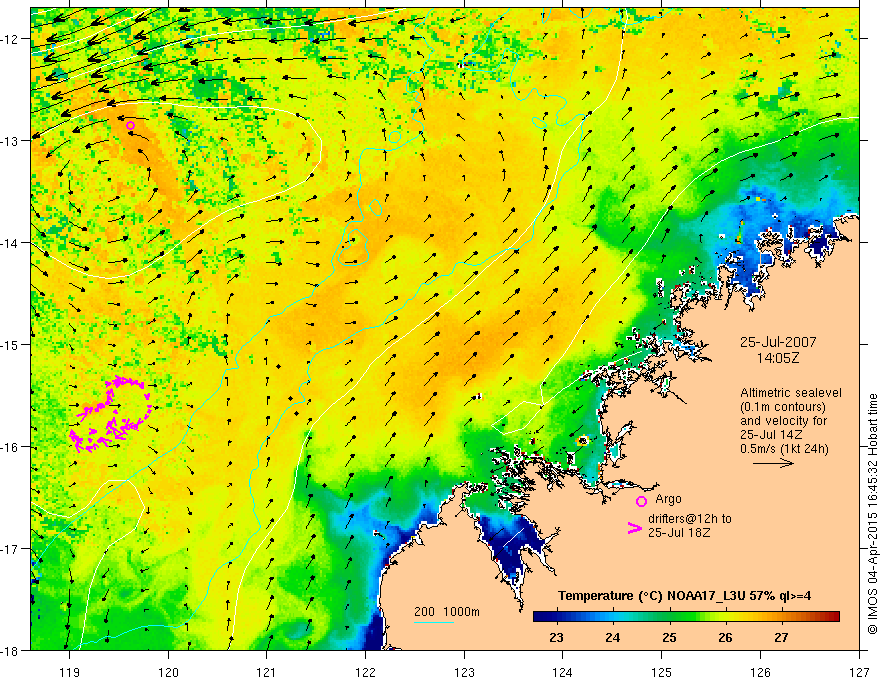
Task: Click longitude axis label '122'
Action: click(x=365, y=672)
